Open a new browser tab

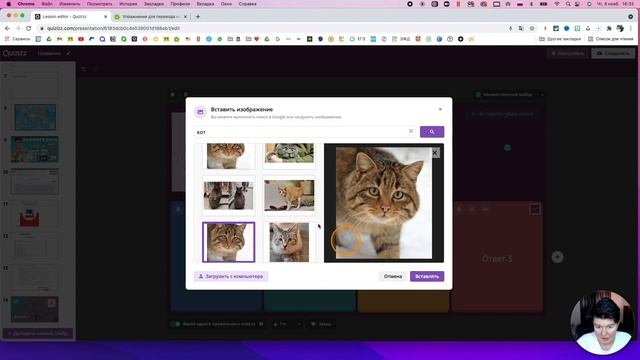(198, 17)
